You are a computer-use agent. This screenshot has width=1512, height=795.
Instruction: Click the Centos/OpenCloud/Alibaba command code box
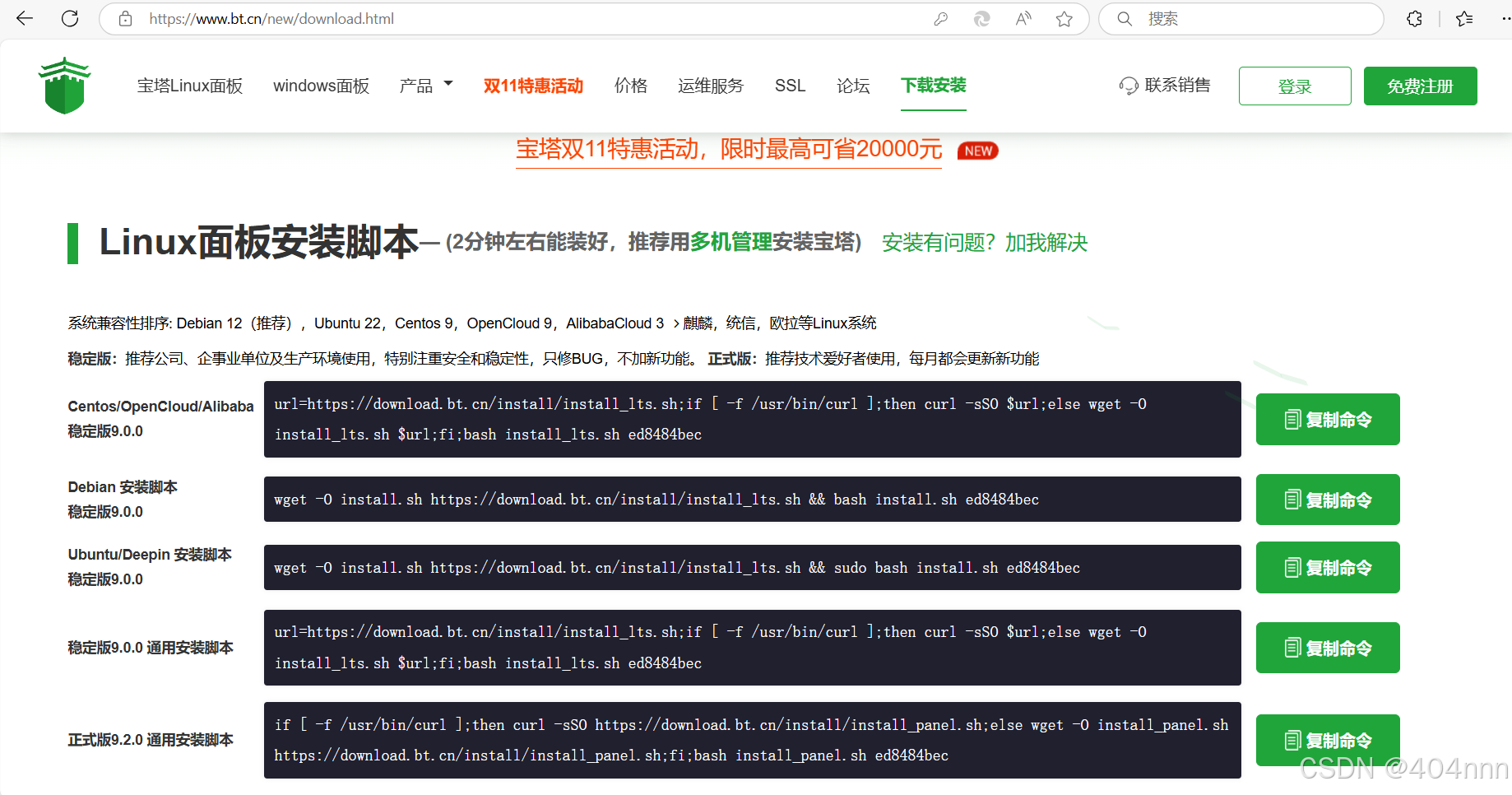[x=753, y=419]
